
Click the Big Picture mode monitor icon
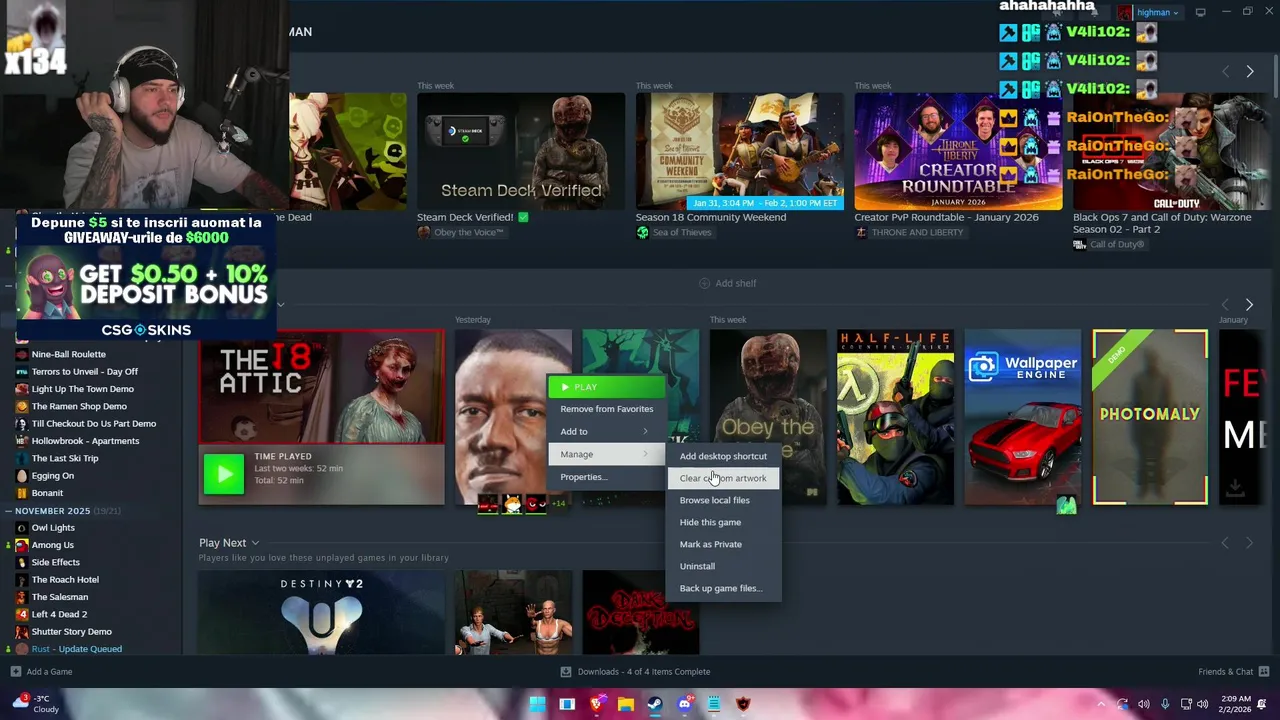pos(1201,12)
